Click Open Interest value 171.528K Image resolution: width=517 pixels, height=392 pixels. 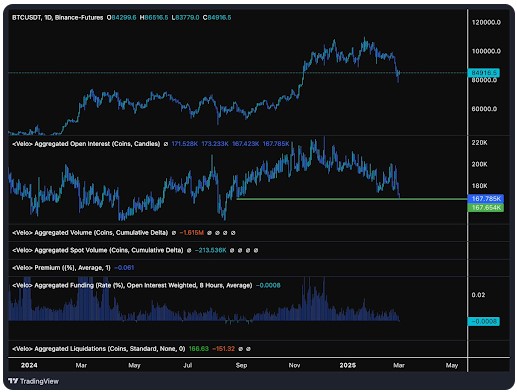tap(185, 144)
